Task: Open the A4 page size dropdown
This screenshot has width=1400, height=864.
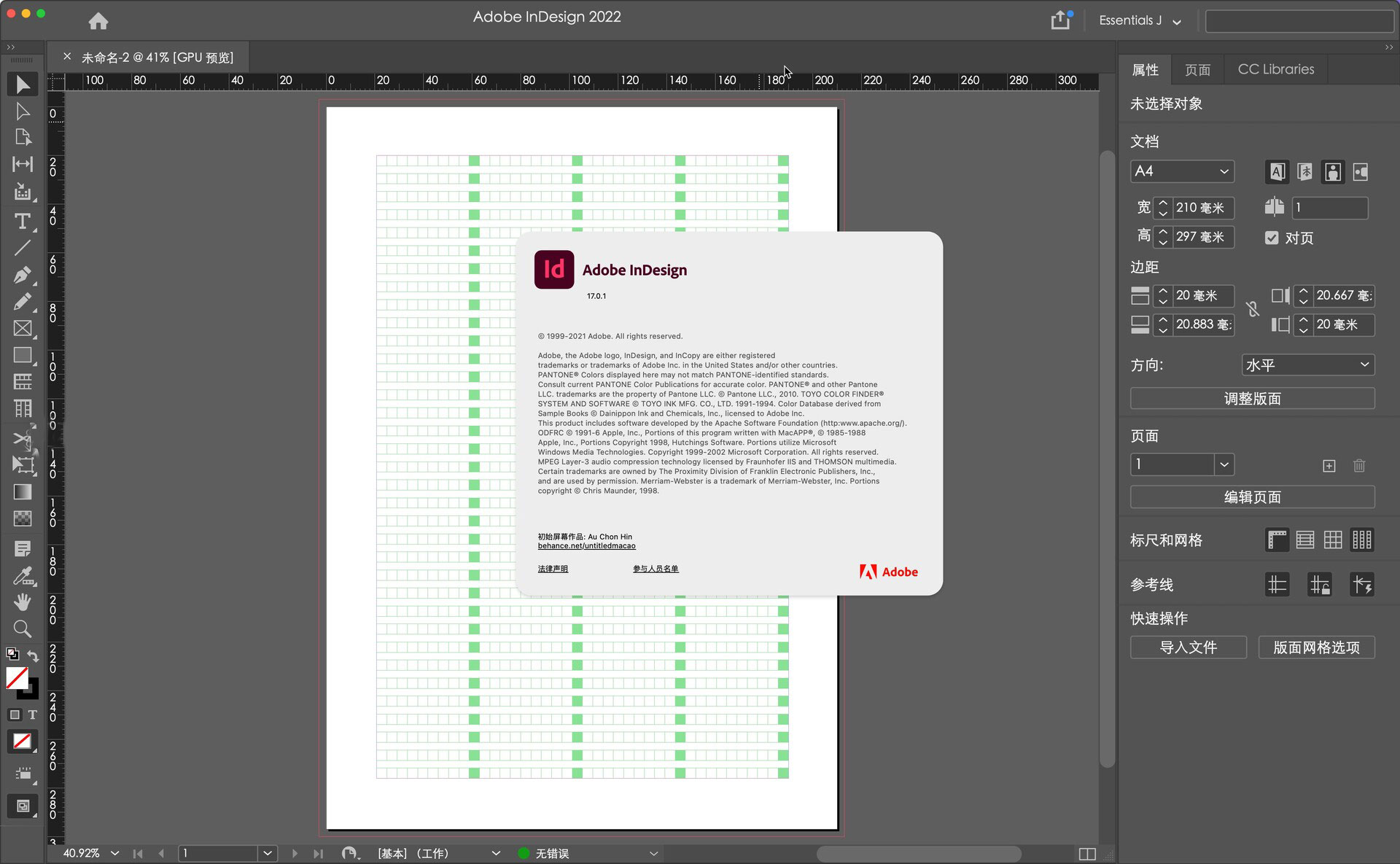Action: click(x=1182, y=171)
